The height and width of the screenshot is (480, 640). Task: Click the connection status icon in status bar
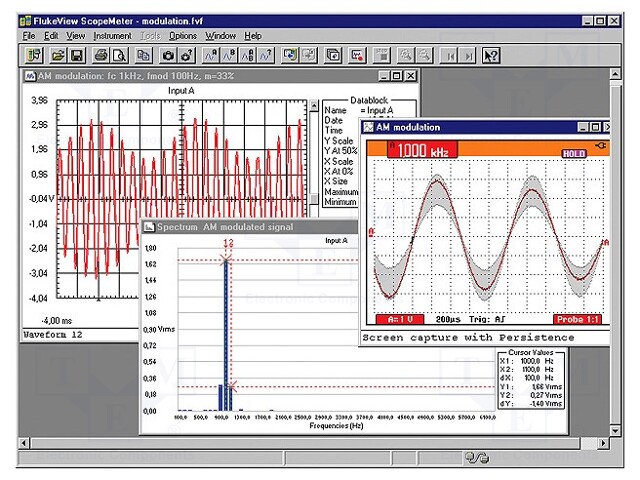(x=476, y=458)
